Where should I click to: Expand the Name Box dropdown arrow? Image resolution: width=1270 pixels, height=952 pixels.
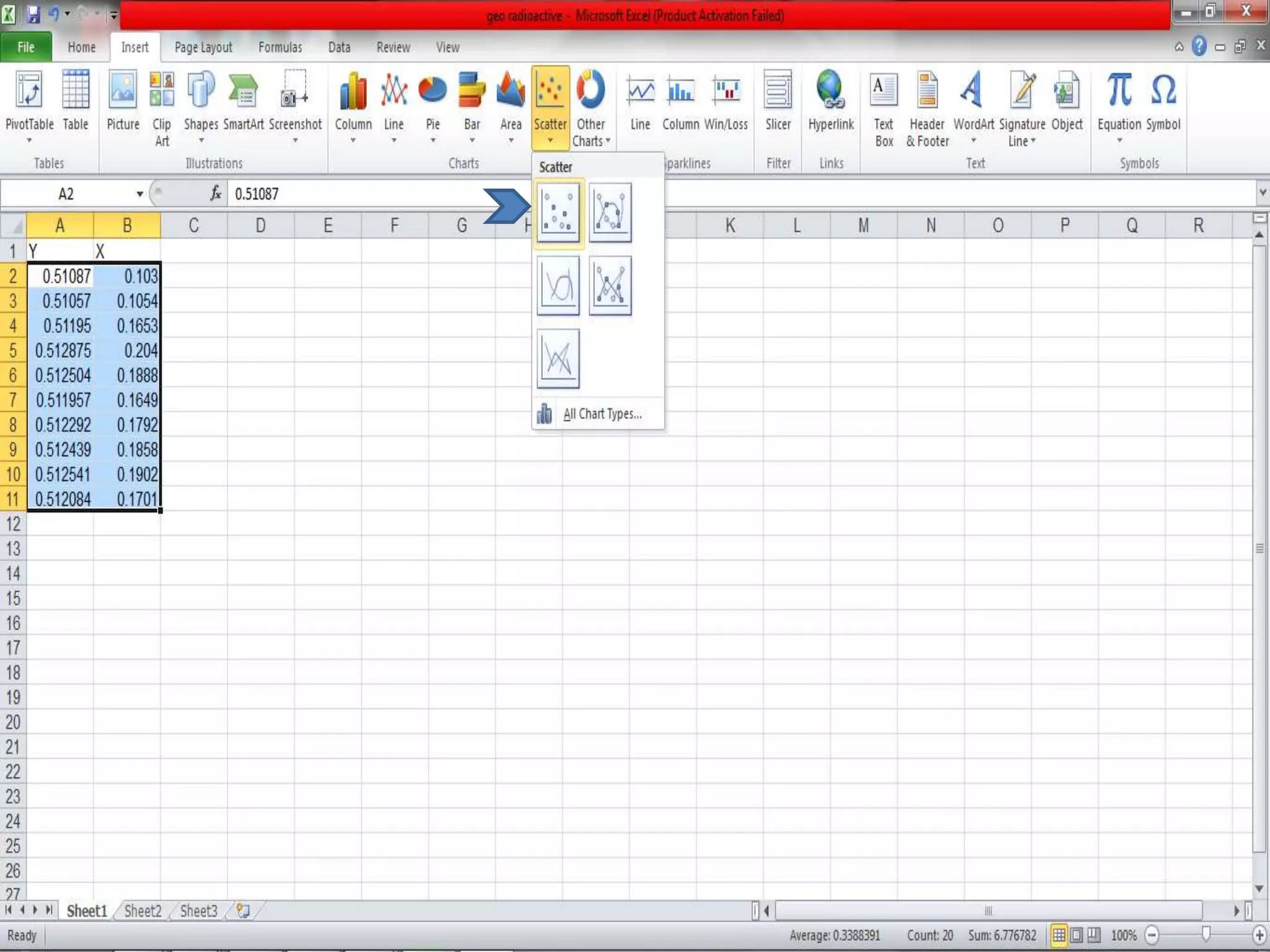(x=140, y=194)
